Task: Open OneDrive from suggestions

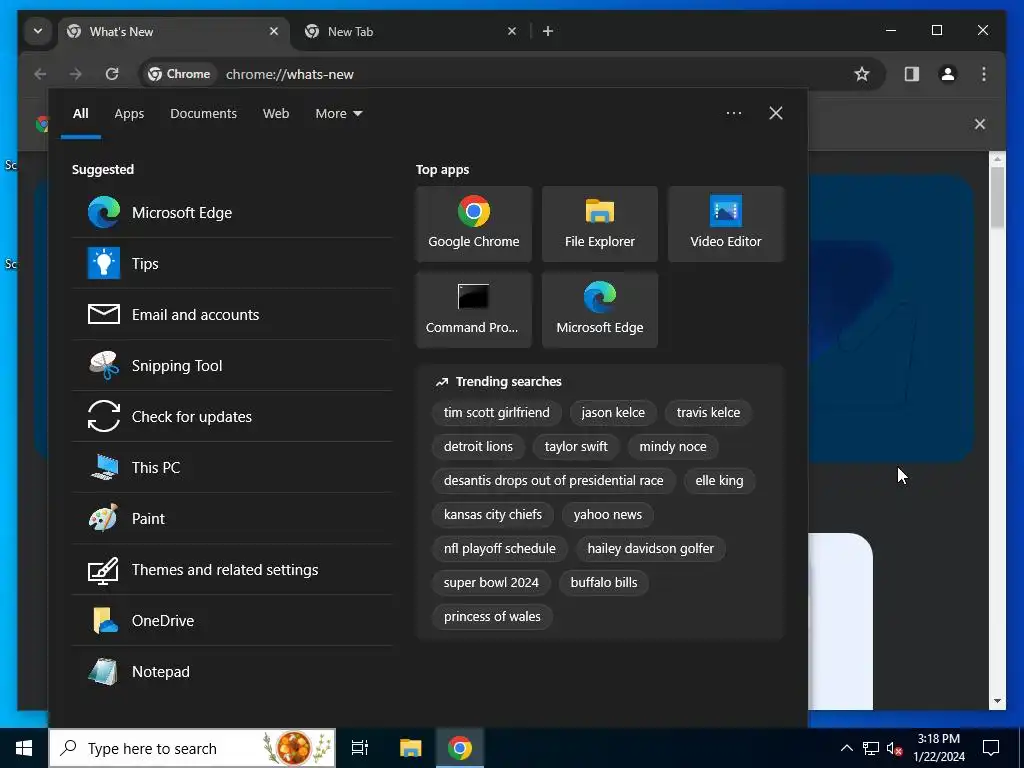Action: (x=232, y=620)
